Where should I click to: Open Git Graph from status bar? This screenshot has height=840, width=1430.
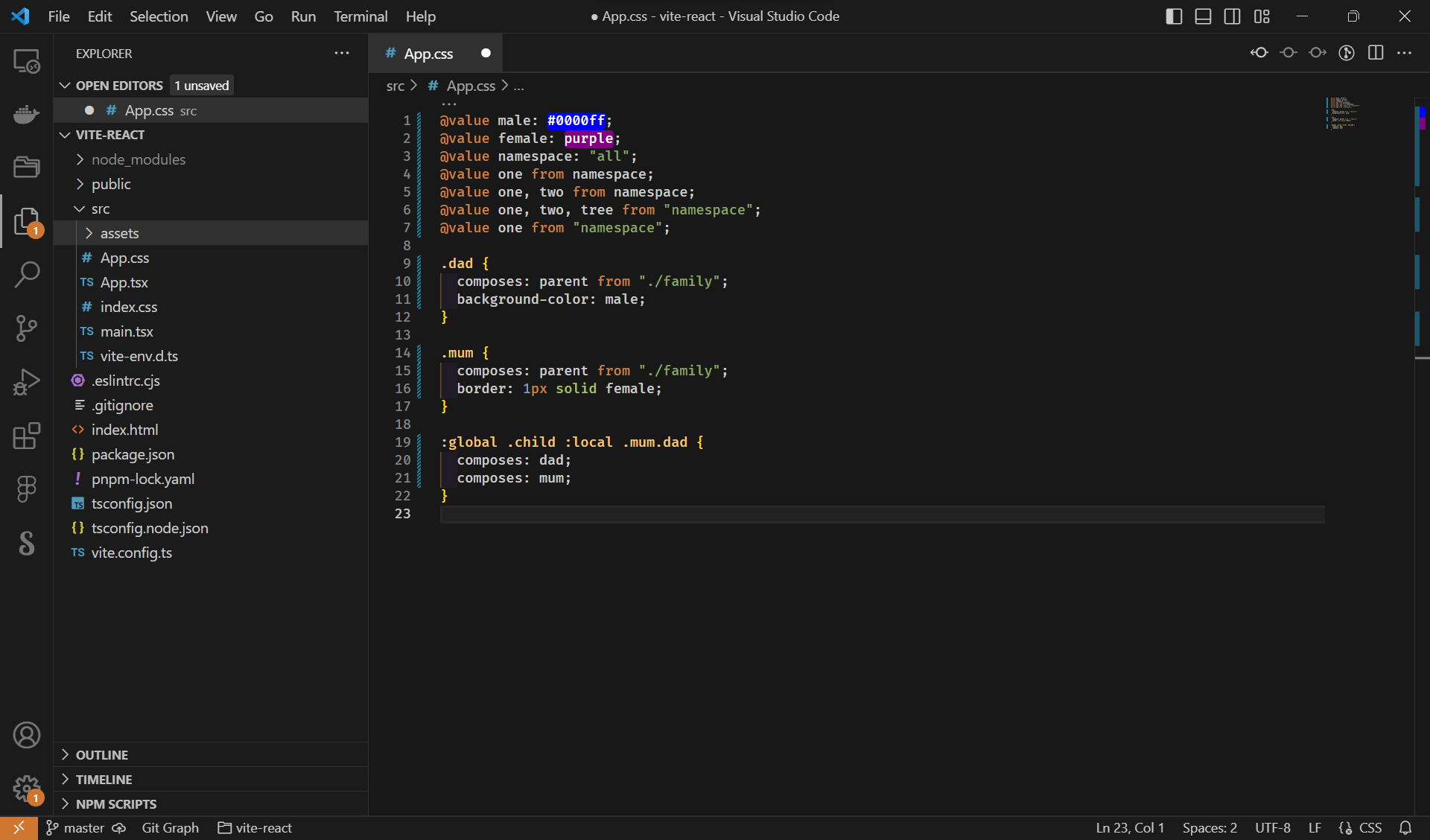point(171,828)
